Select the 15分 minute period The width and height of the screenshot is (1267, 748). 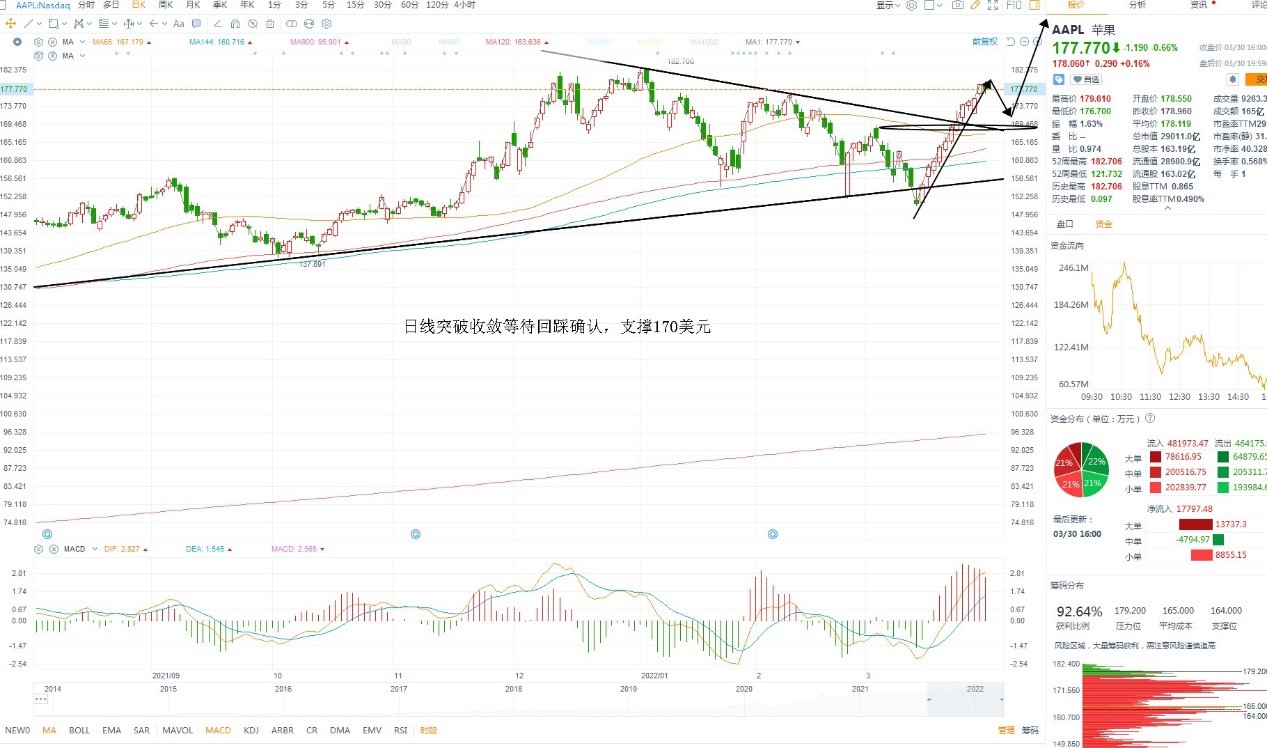pos(355,5)
